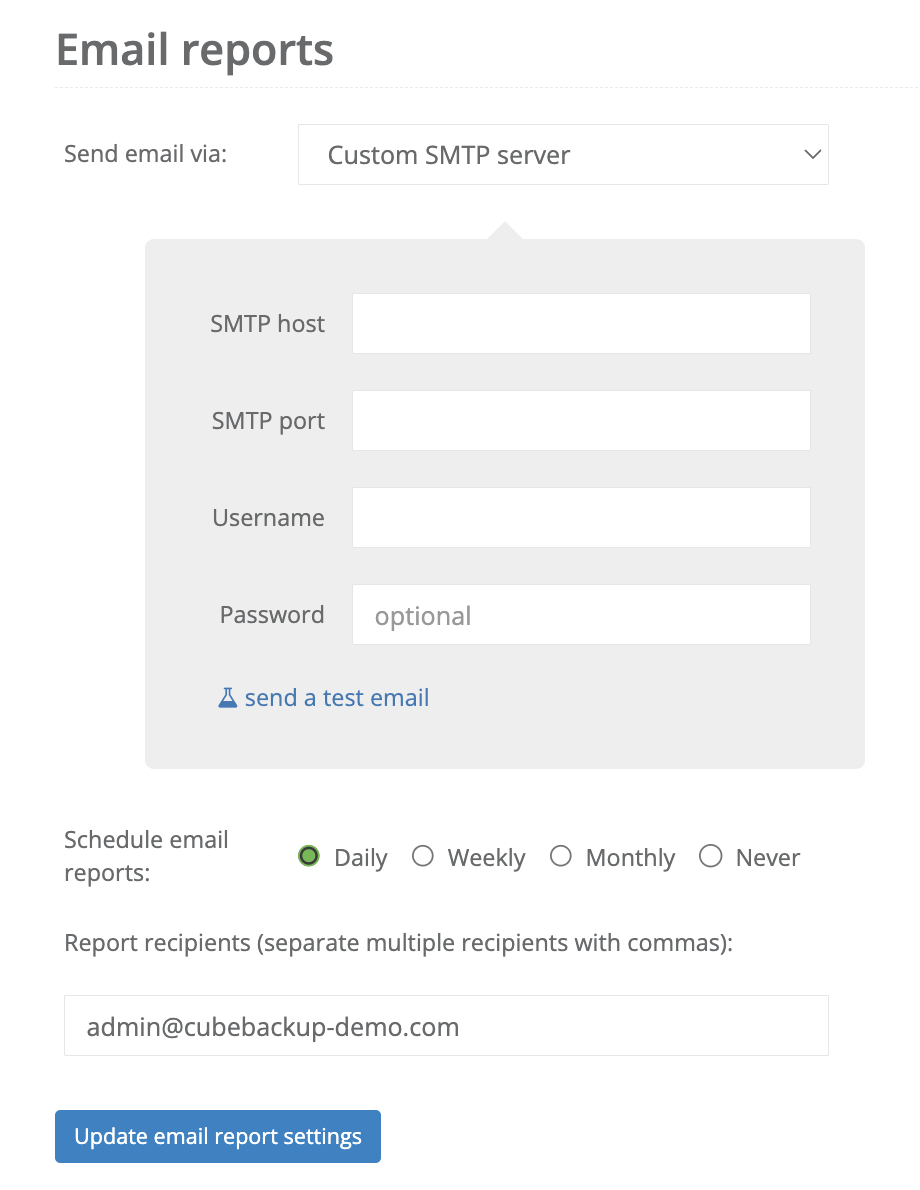Select the Weekly report schedule
This screenshot has height=1190, width=920.
click(423, 856)
